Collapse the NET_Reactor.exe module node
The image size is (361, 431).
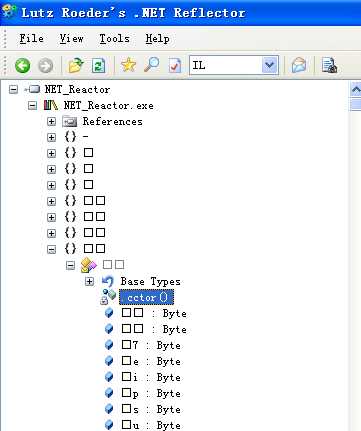coord(32,106)
